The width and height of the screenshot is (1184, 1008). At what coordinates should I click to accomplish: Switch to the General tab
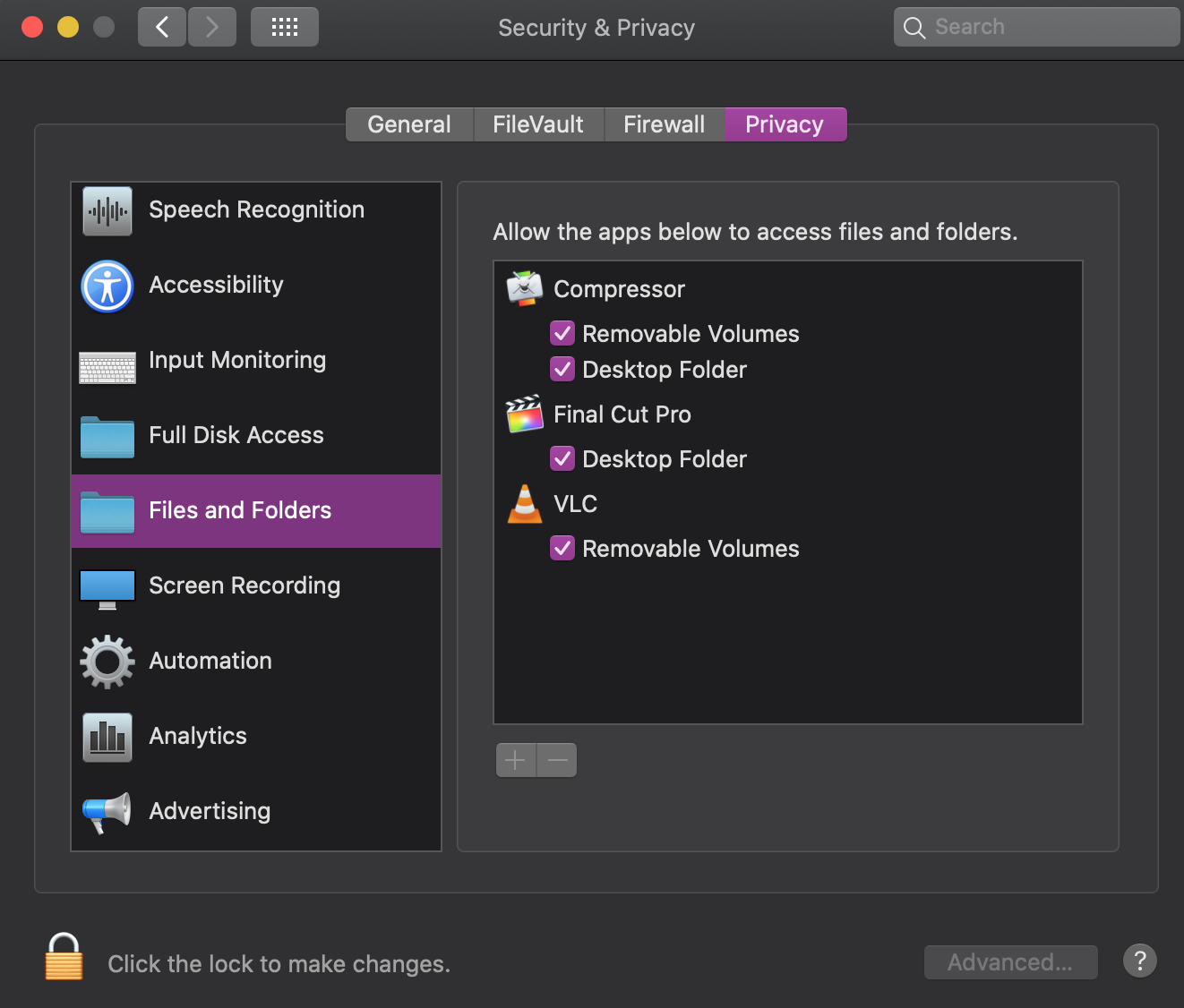(409, 124)
